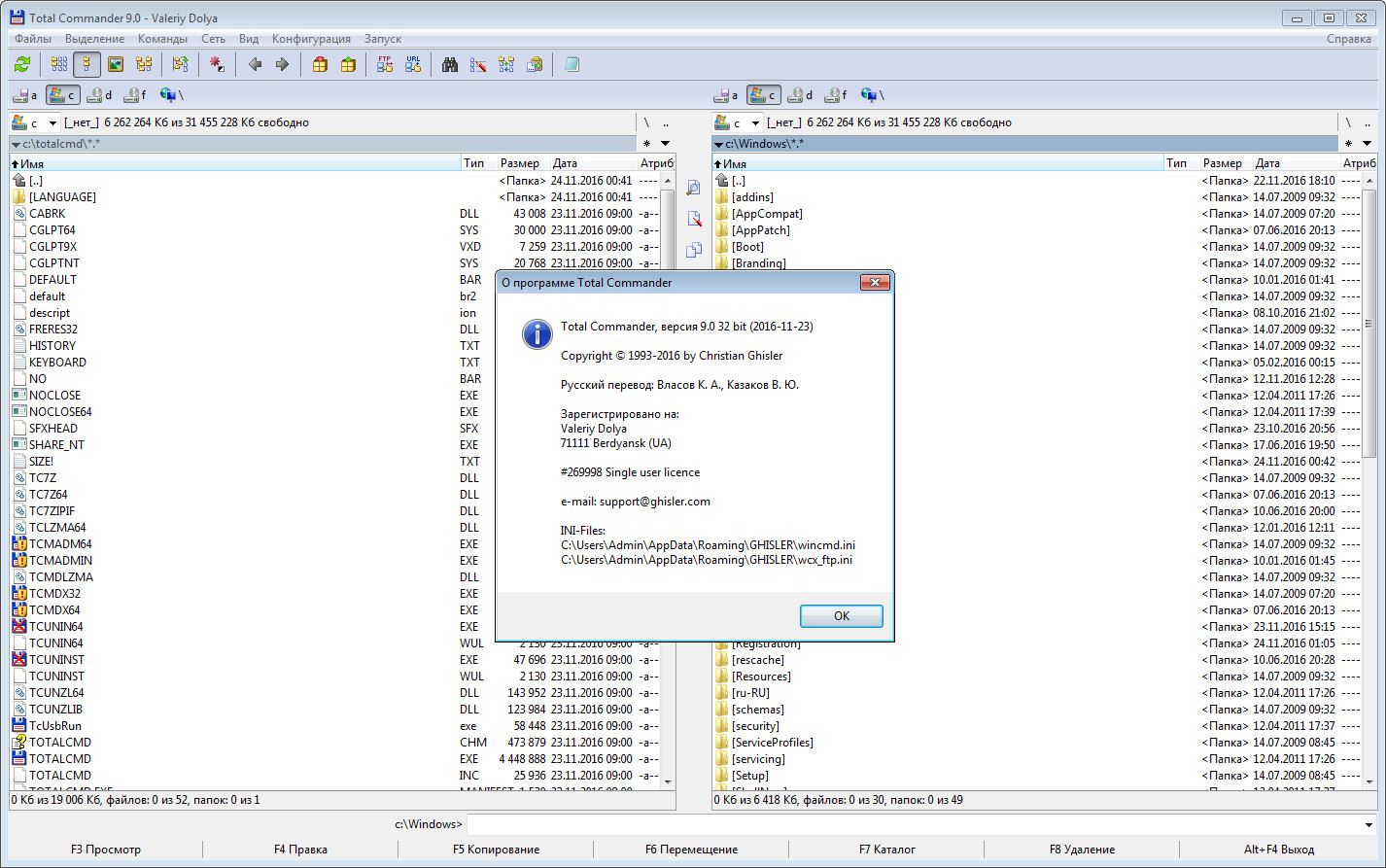Viewport: 1386px width, 868px height.
Task: Expand left panel directory history arrow
Action: click(666, 144)
